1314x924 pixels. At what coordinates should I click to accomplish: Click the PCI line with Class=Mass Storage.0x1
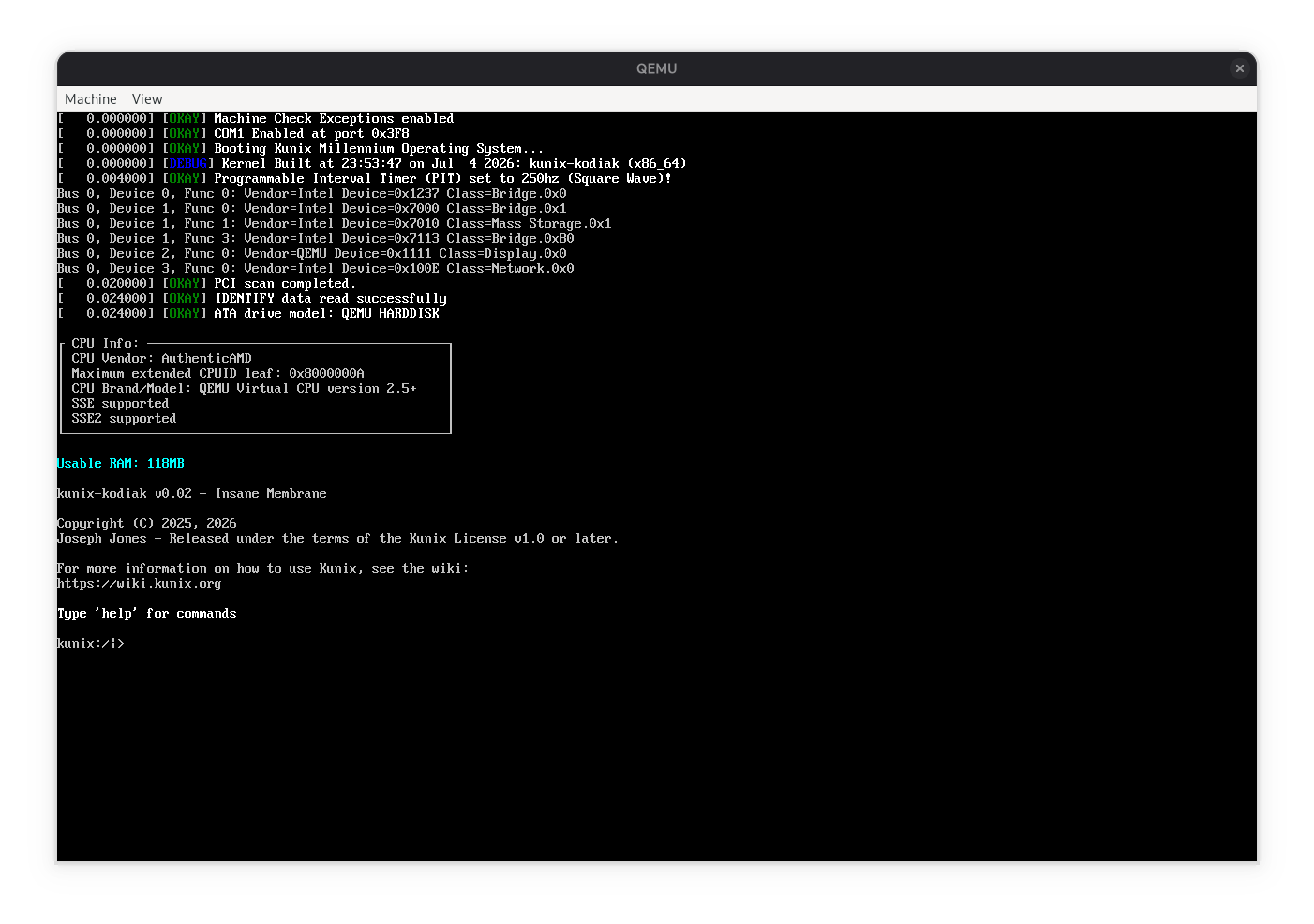335,224
